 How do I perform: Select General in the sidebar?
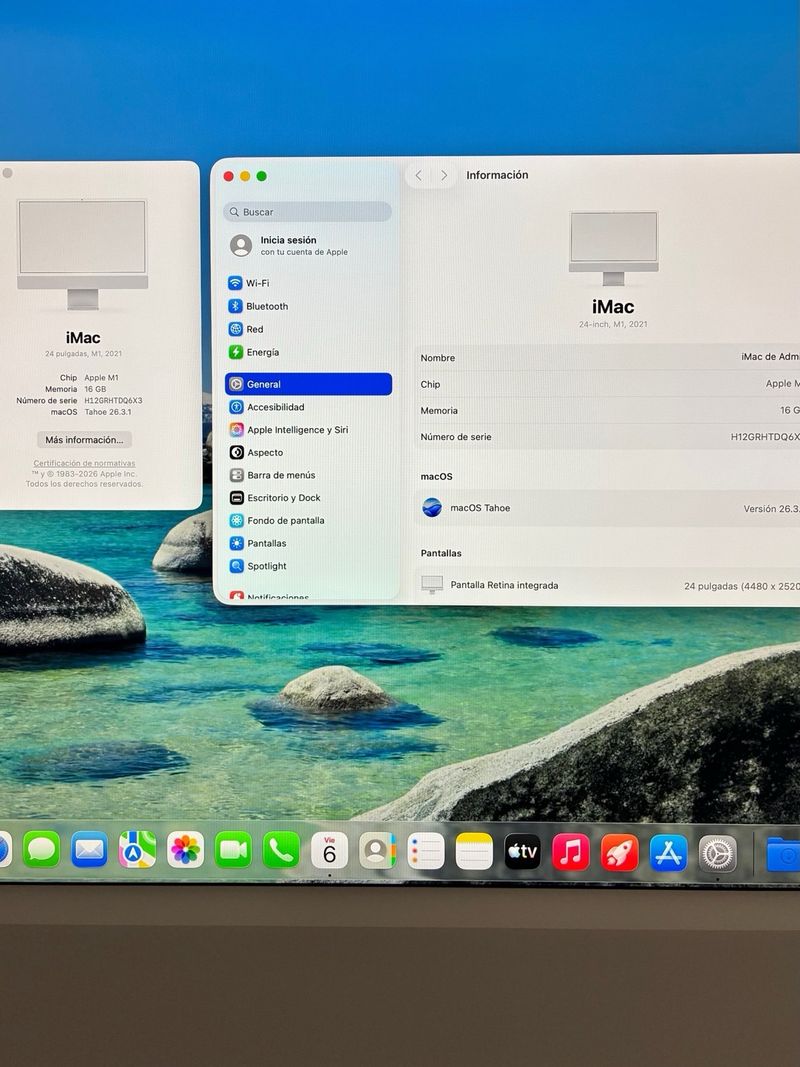(308, 384)
